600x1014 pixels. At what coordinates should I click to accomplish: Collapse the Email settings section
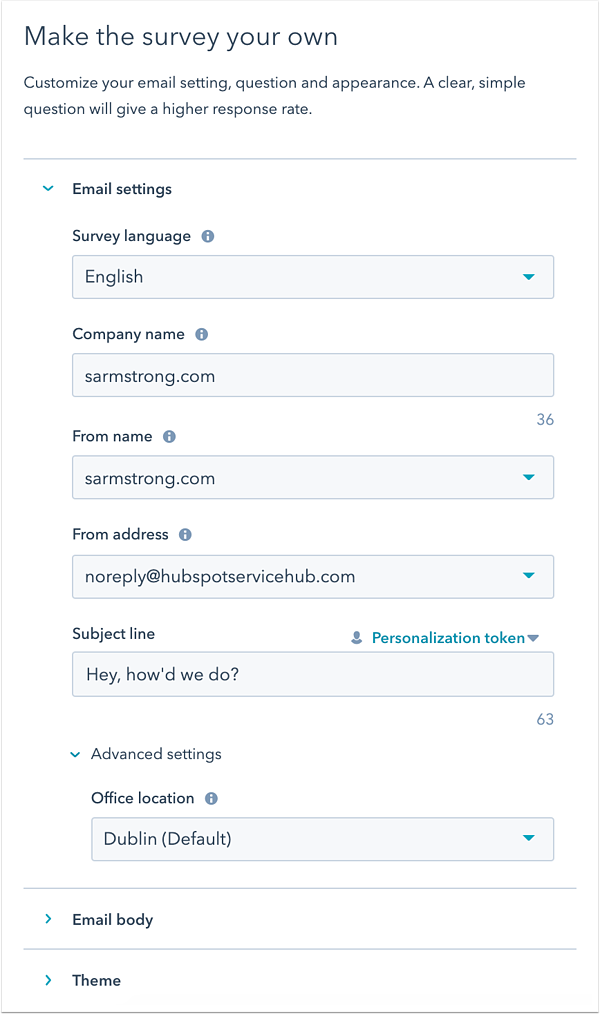coord(47,188)
